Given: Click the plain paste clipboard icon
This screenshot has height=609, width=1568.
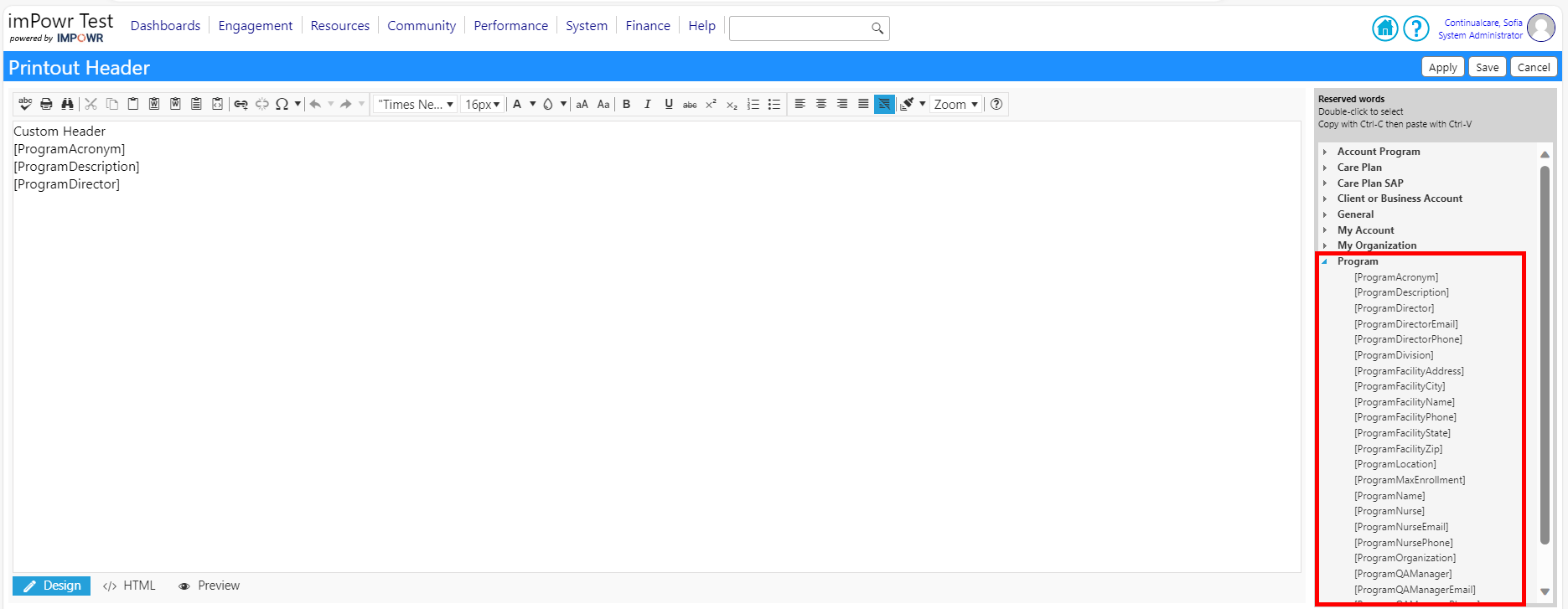Looking at the screenshot, I should [x=132, y=104].
